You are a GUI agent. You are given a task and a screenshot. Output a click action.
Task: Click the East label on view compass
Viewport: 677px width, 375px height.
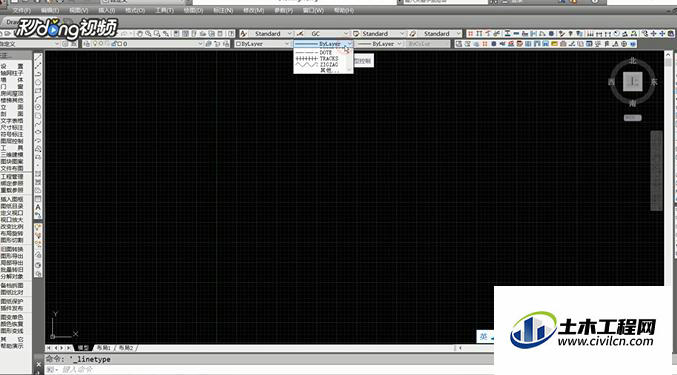pos(654,82)
